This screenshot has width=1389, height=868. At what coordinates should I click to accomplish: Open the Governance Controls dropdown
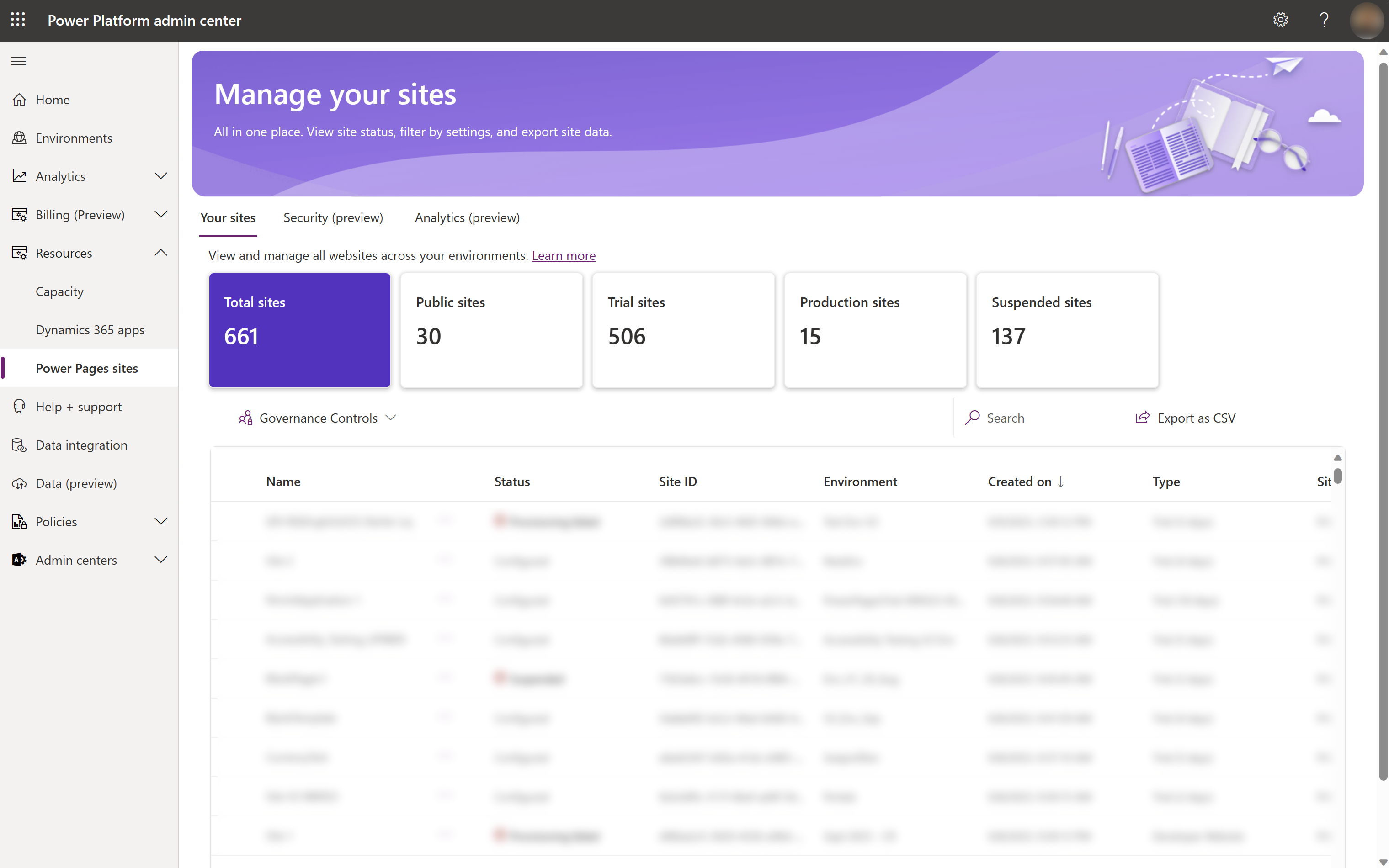316,417
